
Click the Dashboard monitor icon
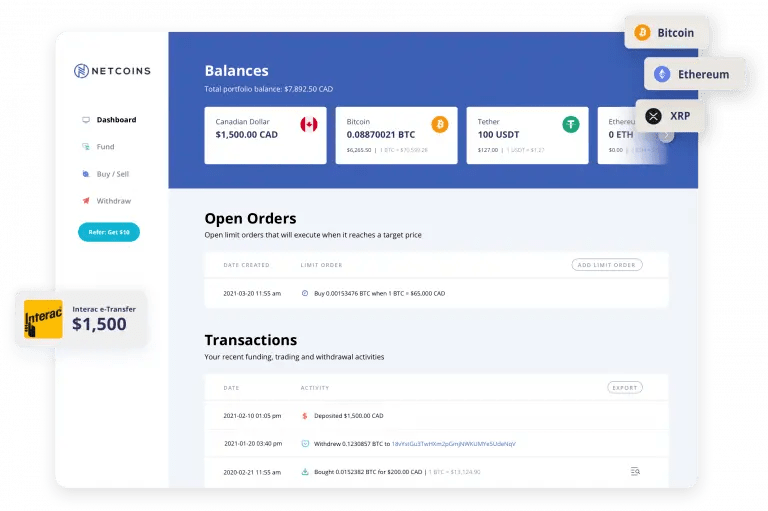click(x=86, y=120)
